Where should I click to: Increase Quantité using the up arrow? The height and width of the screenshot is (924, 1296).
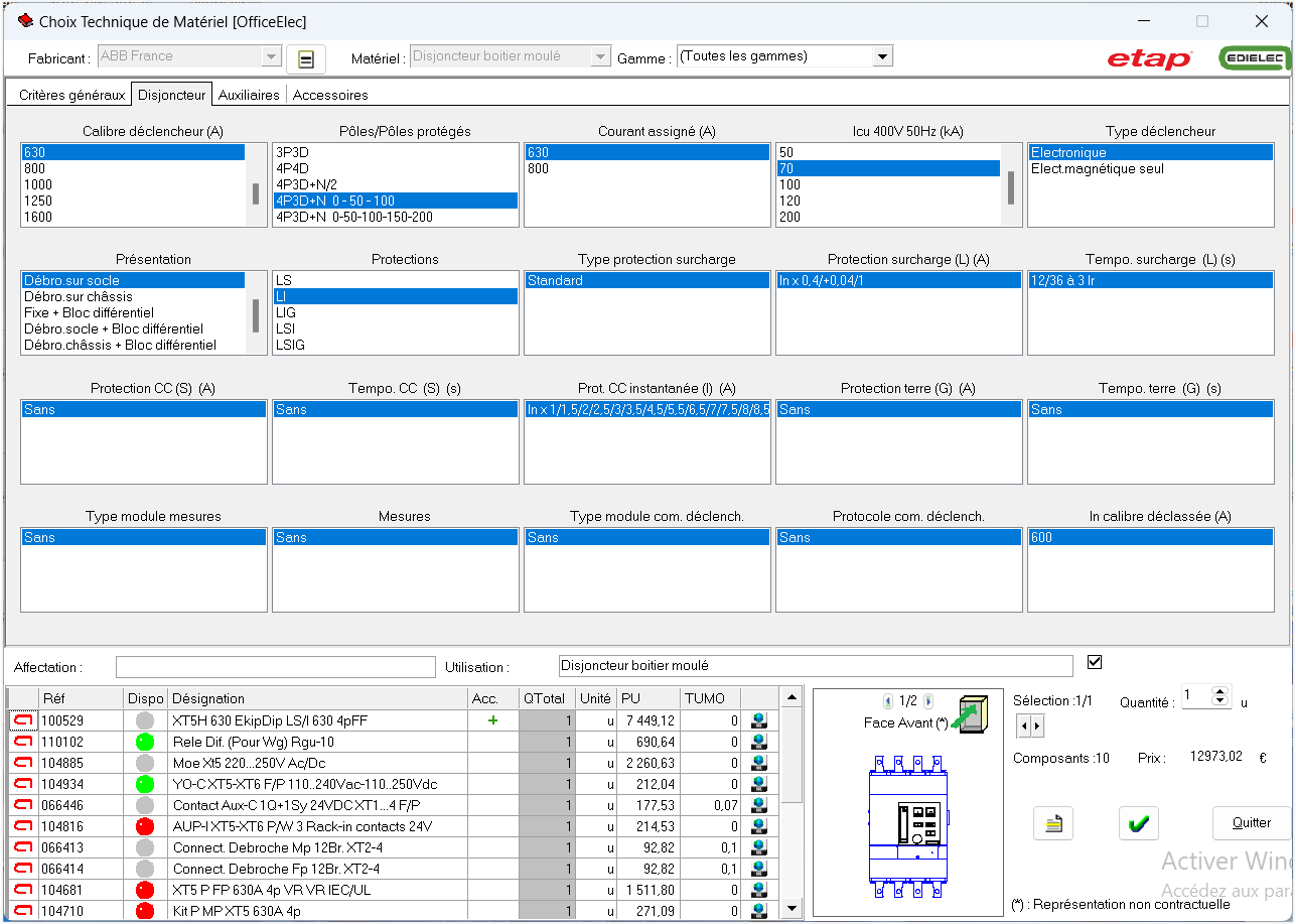pos(1219,691)
